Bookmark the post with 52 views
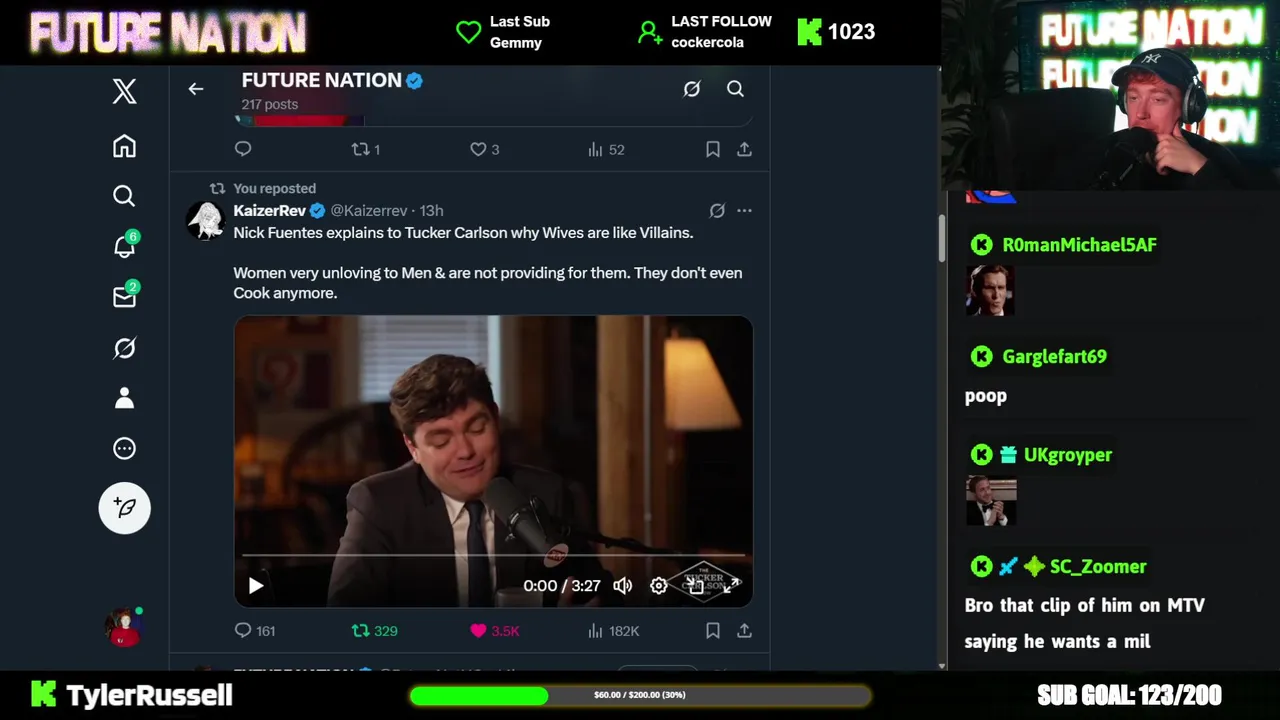The height and width of the screenshot is (720, 1280). coord(713,149)
